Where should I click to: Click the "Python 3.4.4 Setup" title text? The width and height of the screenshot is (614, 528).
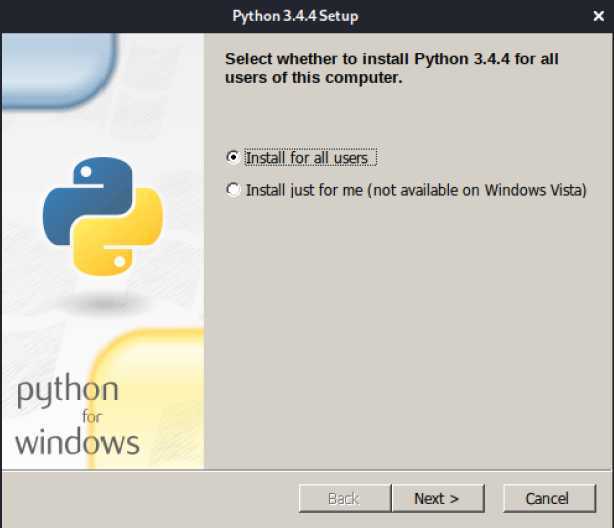pos(295,16)
